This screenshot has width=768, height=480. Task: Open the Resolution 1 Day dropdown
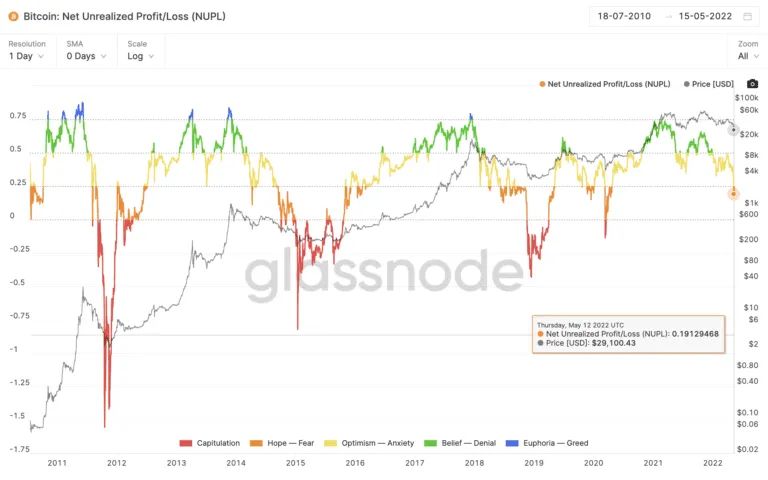[27, 56]
